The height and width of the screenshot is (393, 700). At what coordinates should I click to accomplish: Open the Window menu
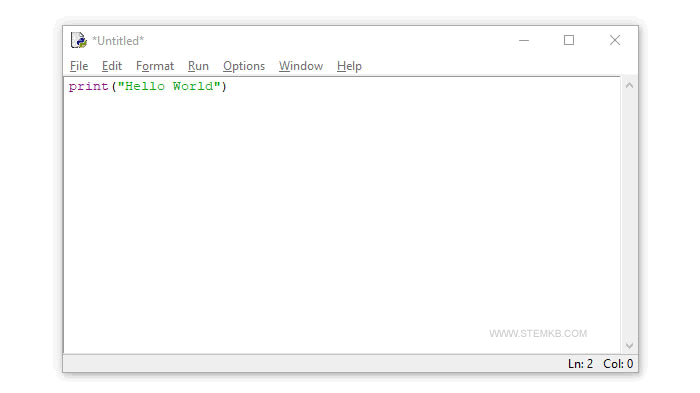point(301,66)
